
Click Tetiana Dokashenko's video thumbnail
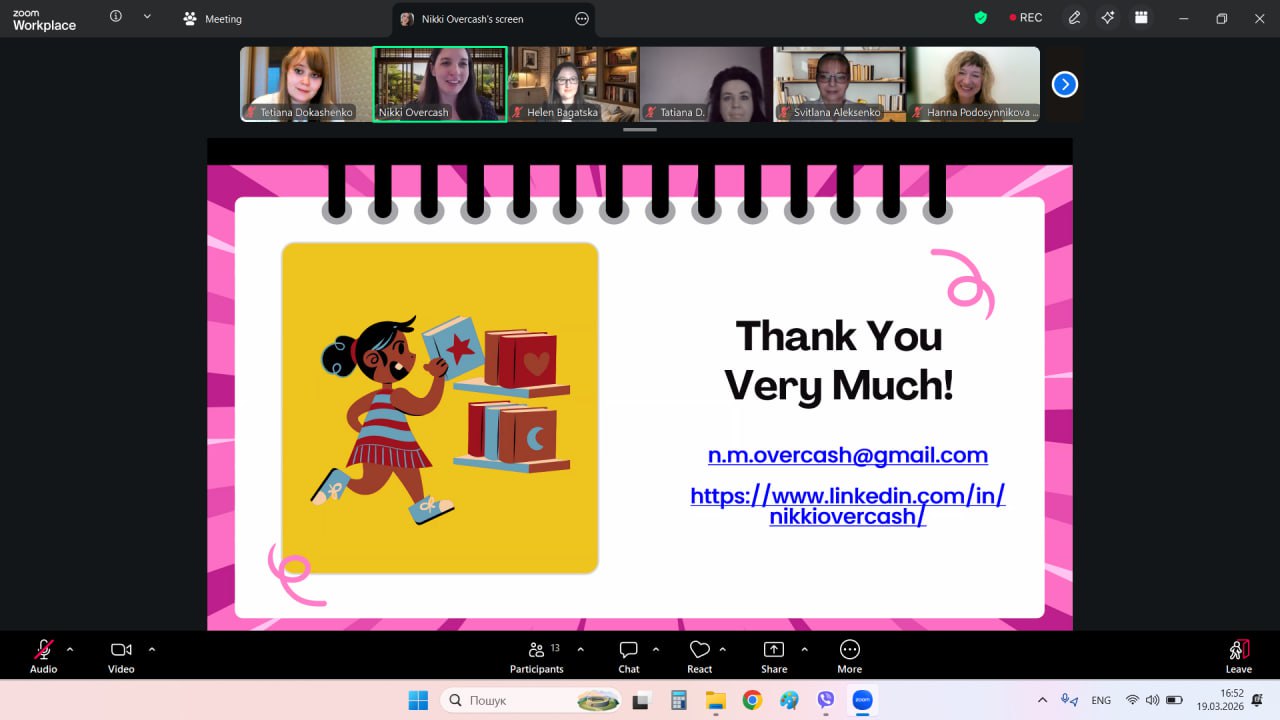point(306,84)
